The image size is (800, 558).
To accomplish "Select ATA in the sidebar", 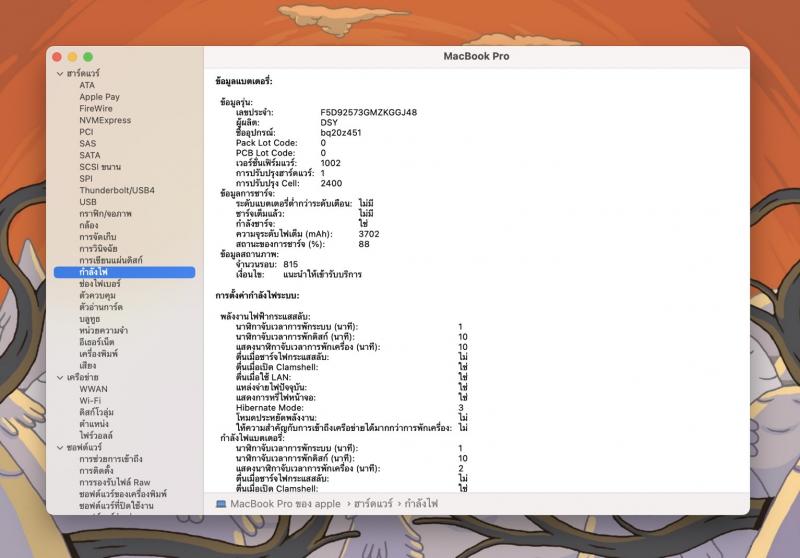I will (x=87, y=85).
